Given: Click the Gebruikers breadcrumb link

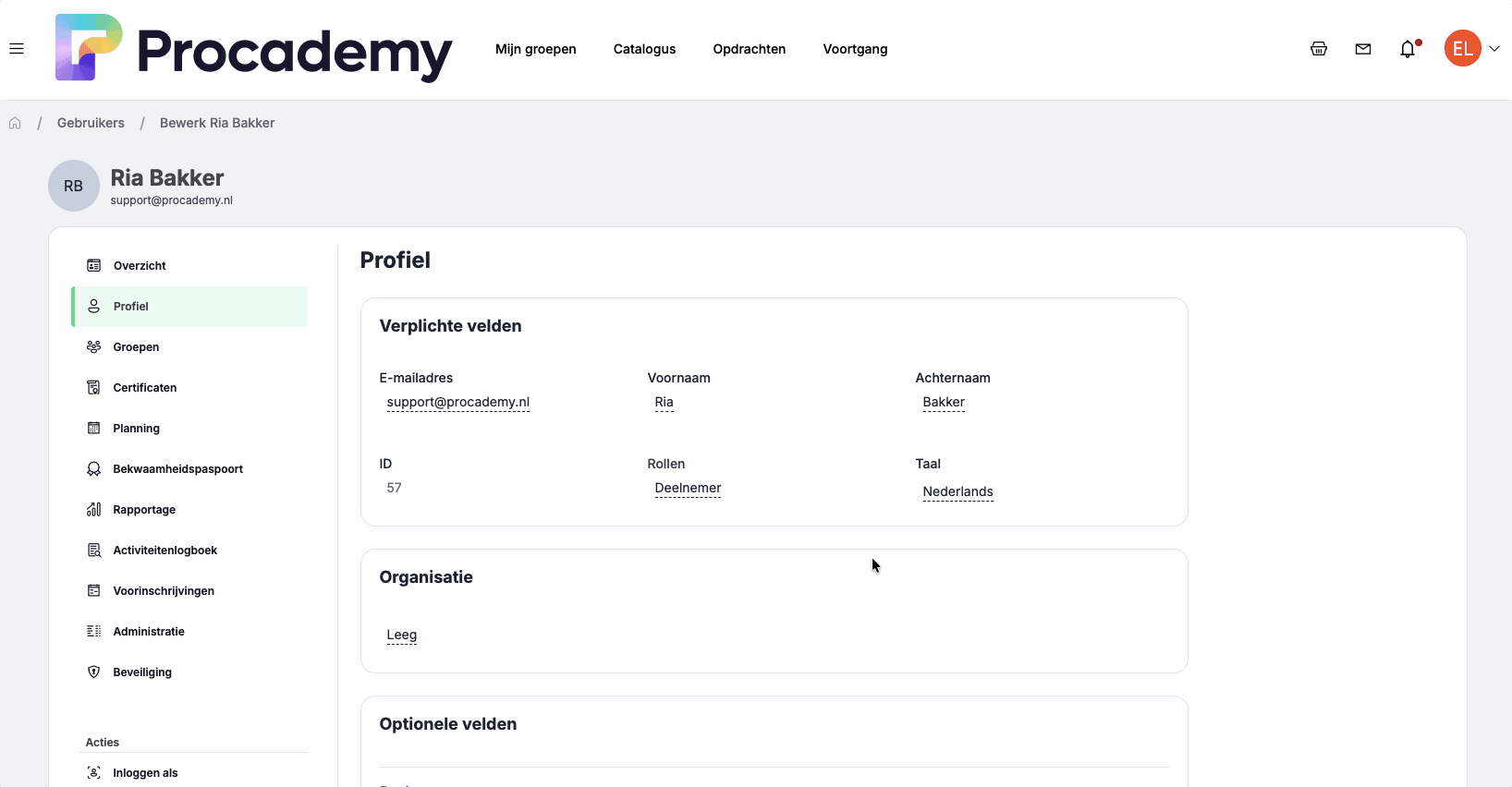Looking at the screenshot, I should click(91, 123).
